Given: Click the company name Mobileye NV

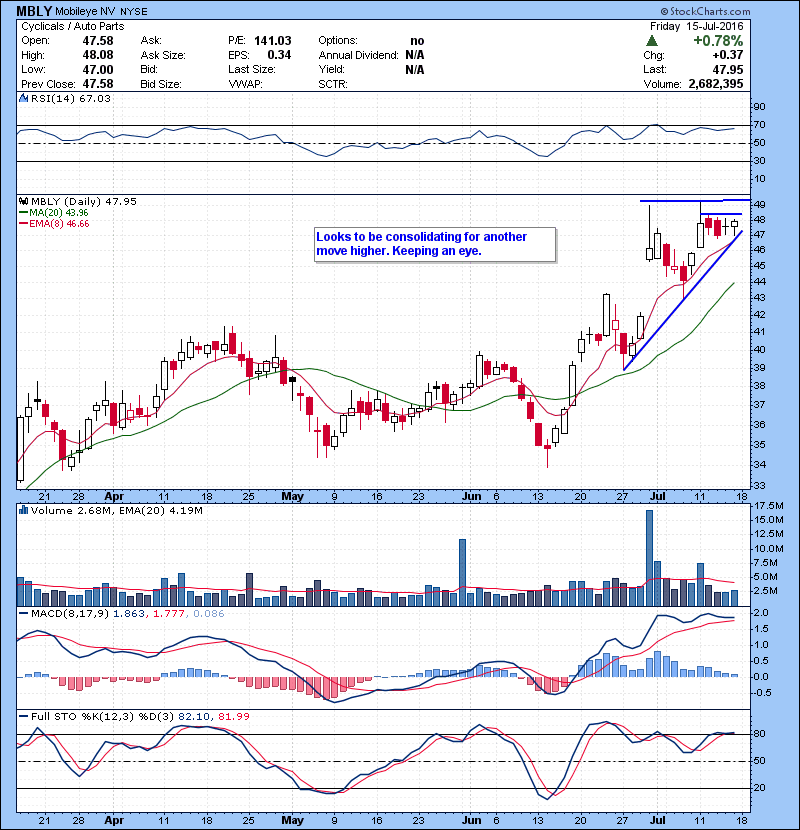Looking at the screenshot, I should pyautogui.click(x=86, y=11).
